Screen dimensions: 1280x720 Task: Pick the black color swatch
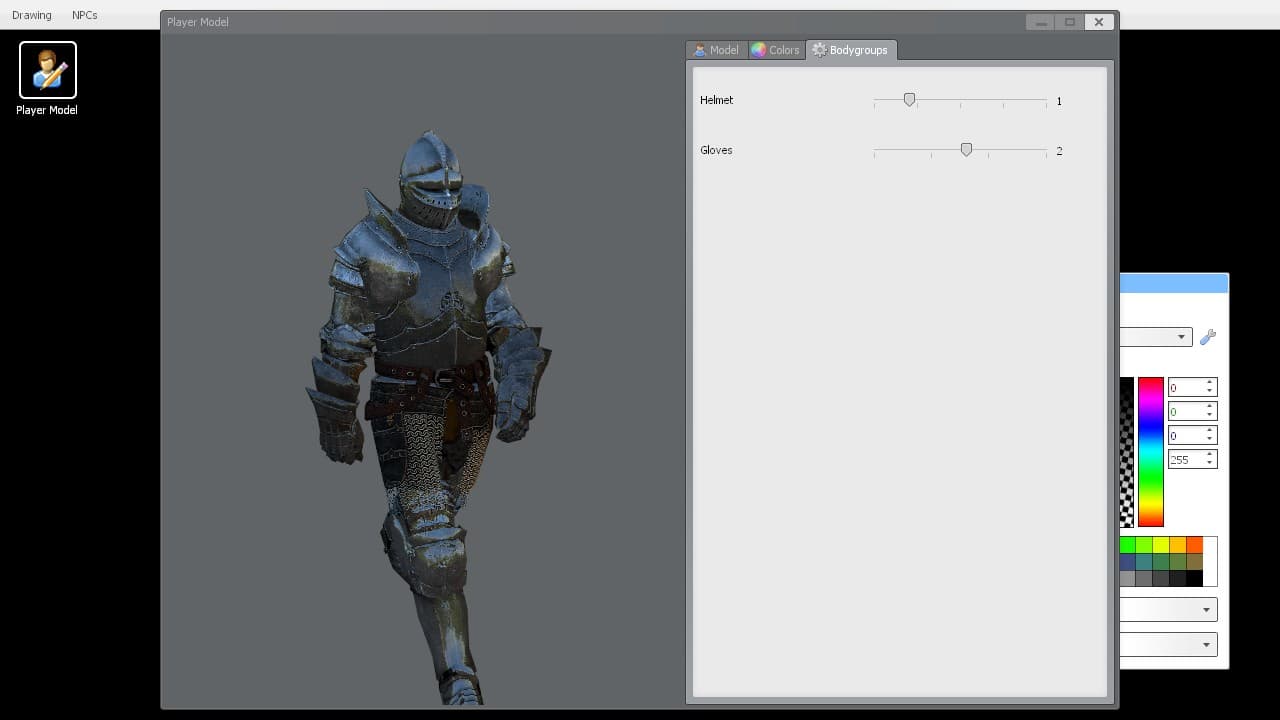click(x=1194, y=578)
